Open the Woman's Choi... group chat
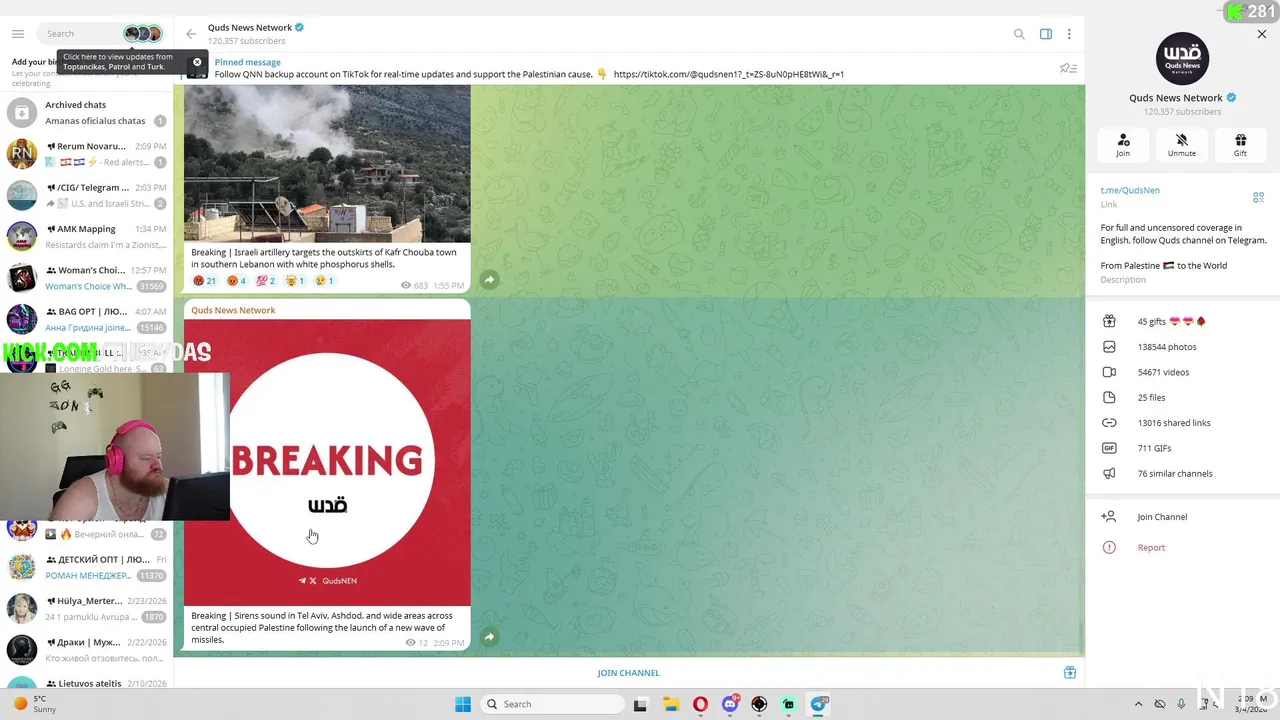Screen dimensions: 1280x720 [x=86, y=278]
